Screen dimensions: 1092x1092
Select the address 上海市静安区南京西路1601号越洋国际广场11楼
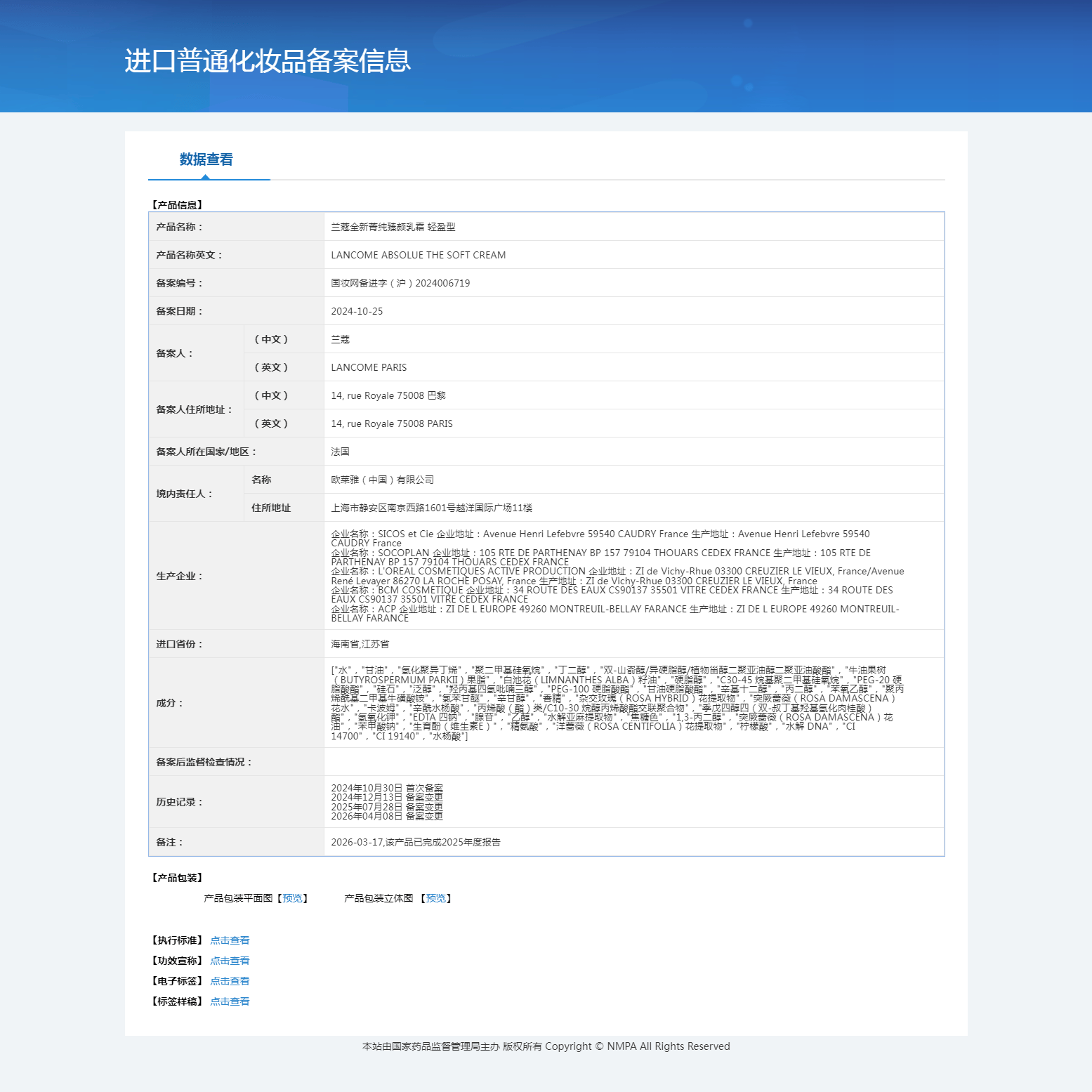click(x=432, y=508)
